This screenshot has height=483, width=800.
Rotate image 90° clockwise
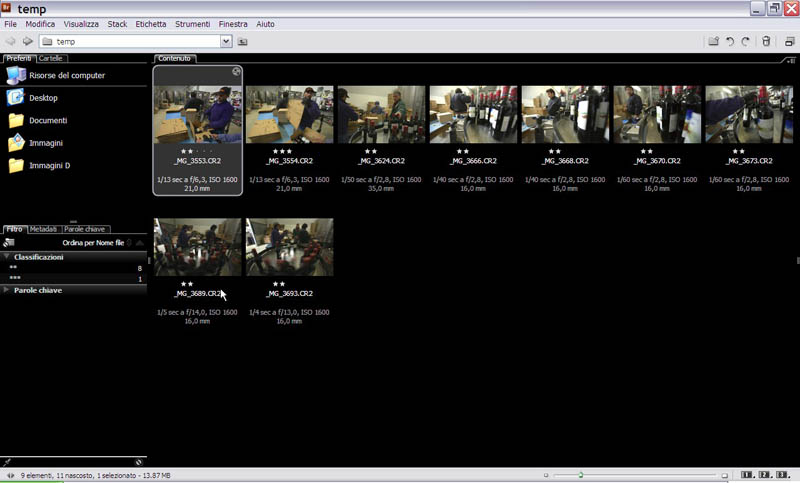coord(745,41)
